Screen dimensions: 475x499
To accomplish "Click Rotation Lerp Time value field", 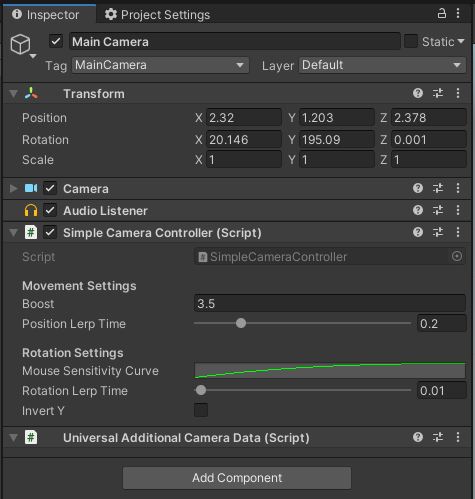I will click(x=441, y=390).
